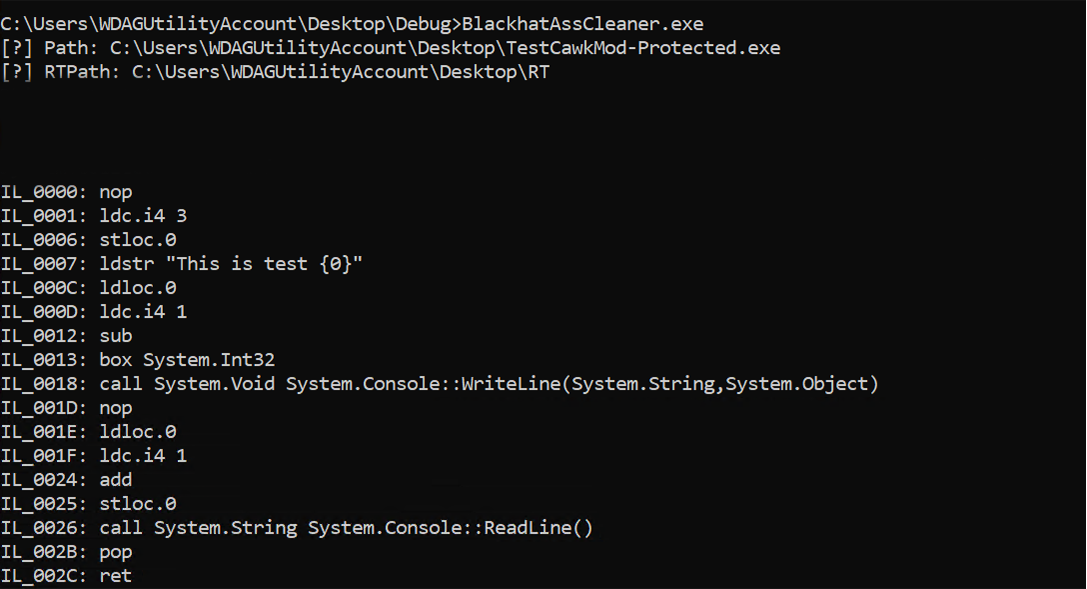This screenshot has height=589, width=1087.
Task: Click the RTPath output line
Action: [x=275, y=72]
